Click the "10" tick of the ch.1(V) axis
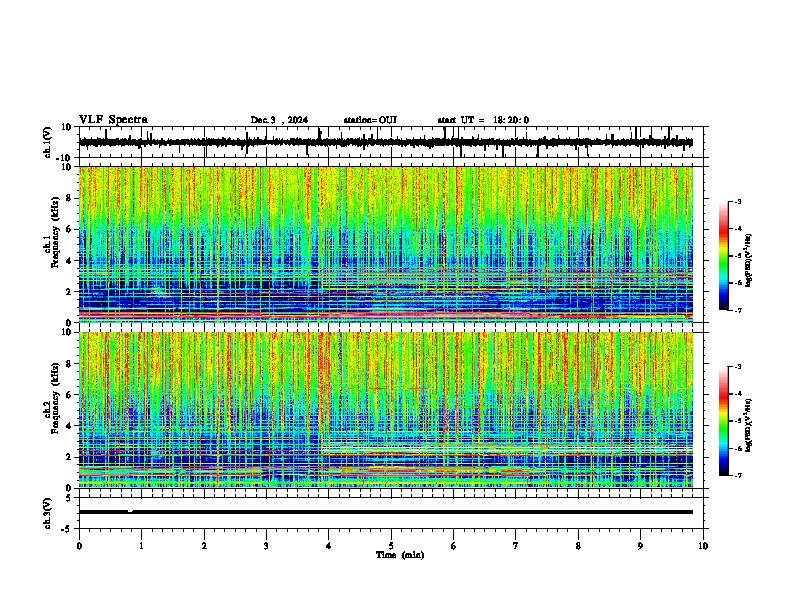The height and width of the screenshot is (612, 792). 66,127
